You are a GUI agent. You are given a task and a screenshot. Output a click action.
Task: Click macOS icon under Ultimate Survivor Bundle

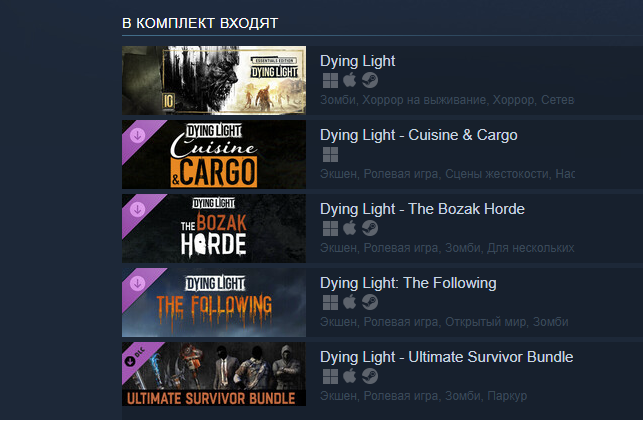coord(349,376)
